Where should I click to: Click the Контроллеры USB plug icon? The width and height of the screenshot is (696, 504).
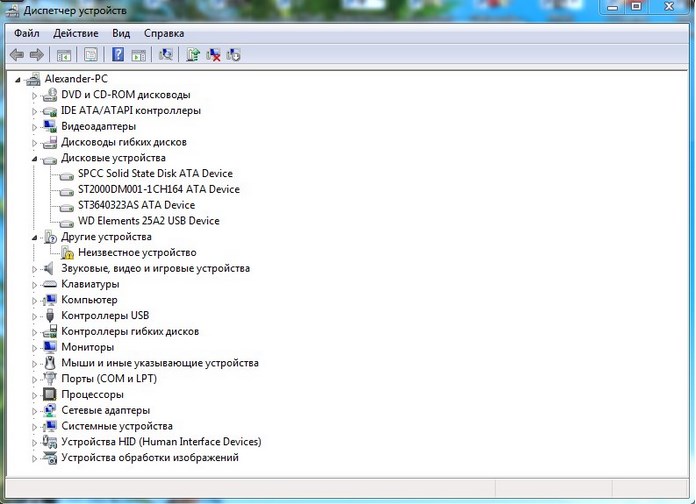pos(50,316)
